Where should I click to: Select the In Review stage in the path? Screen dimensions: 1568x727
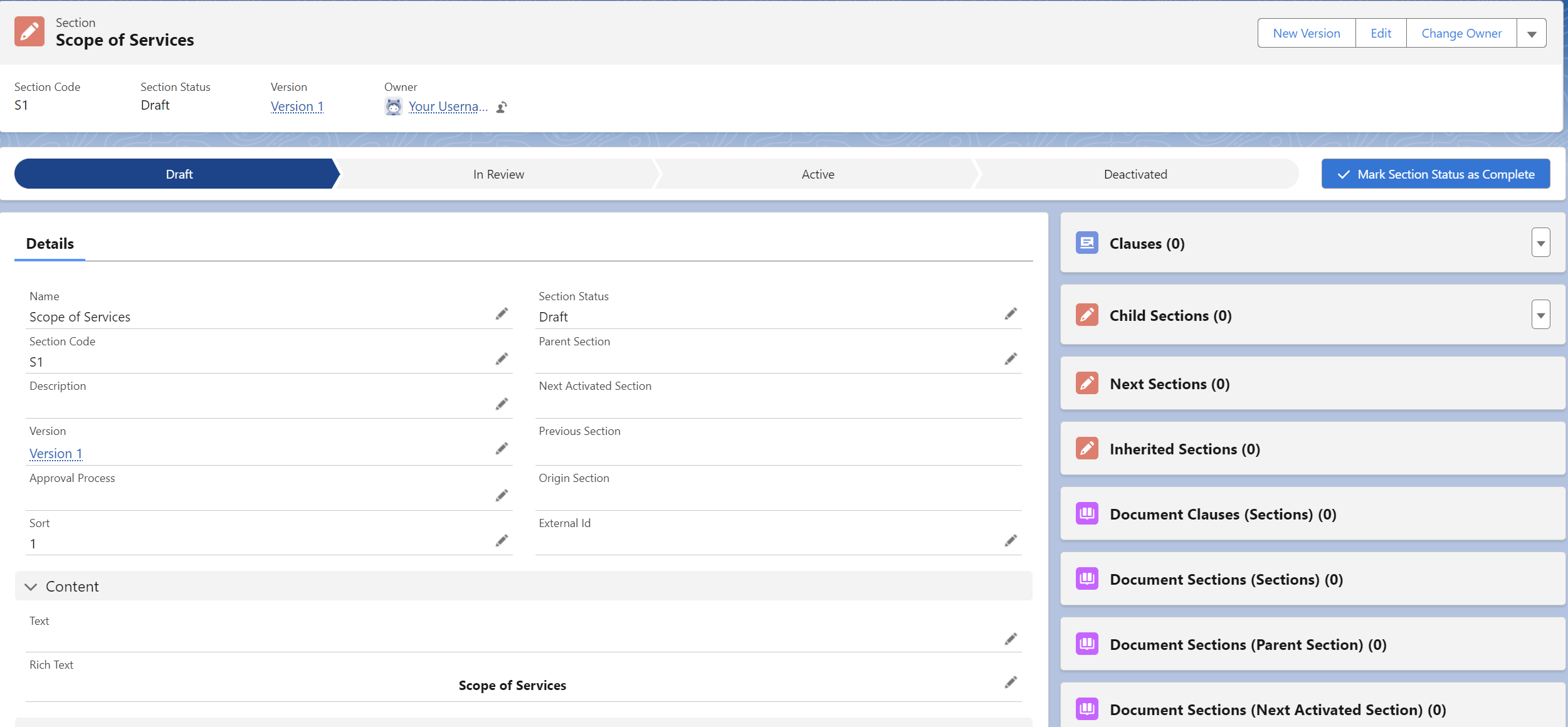(498, 174)
